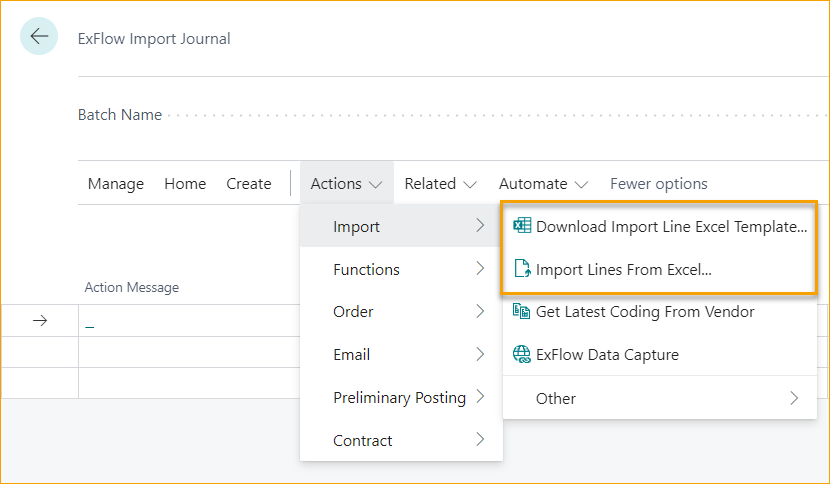Click Fewer options link
The width and height of the screenshot is (830, 484).
pyautogui.click(x=658, y=184)
